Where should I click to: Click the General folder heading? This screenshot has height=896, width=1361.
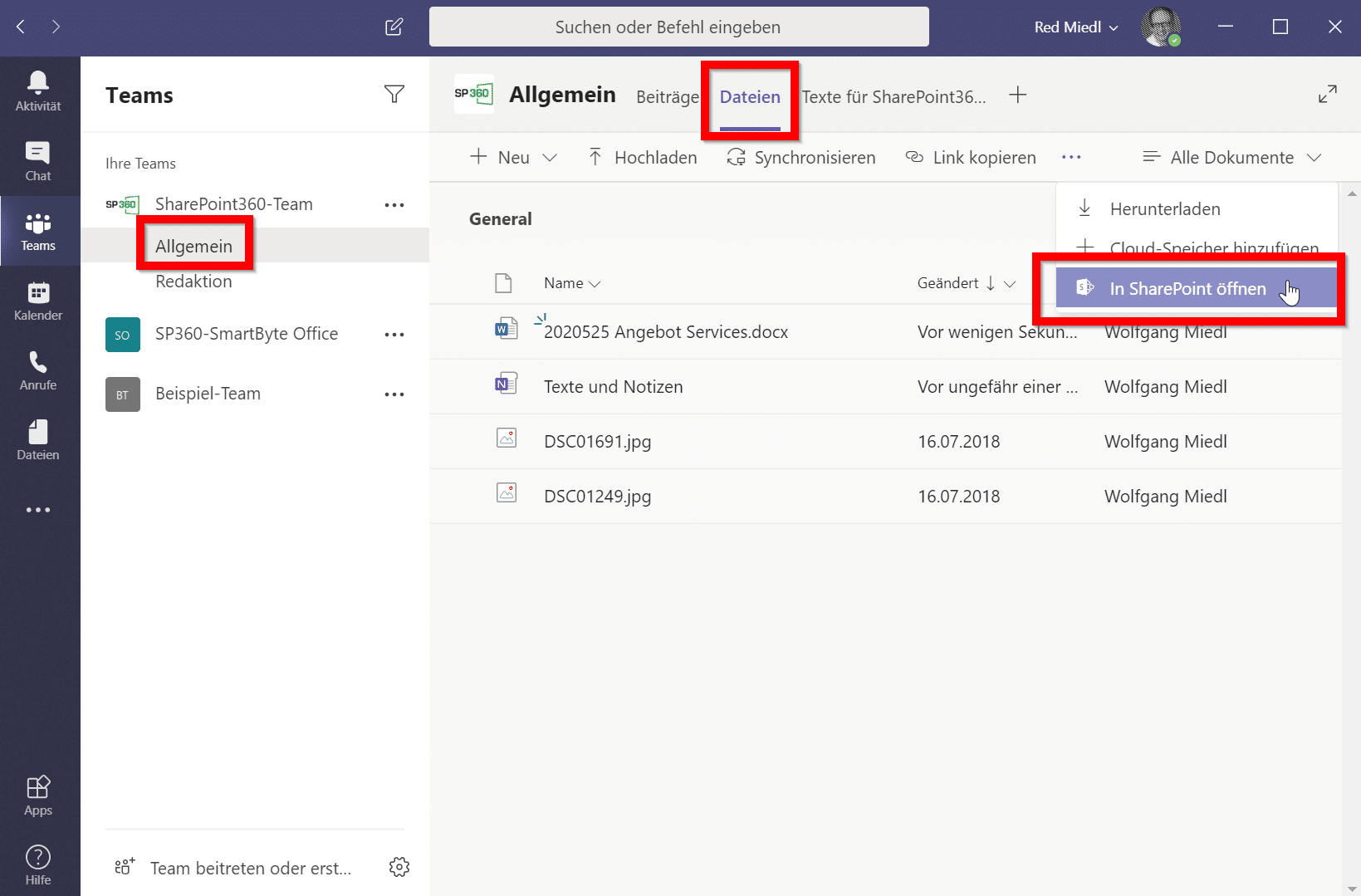click(501, 219)
